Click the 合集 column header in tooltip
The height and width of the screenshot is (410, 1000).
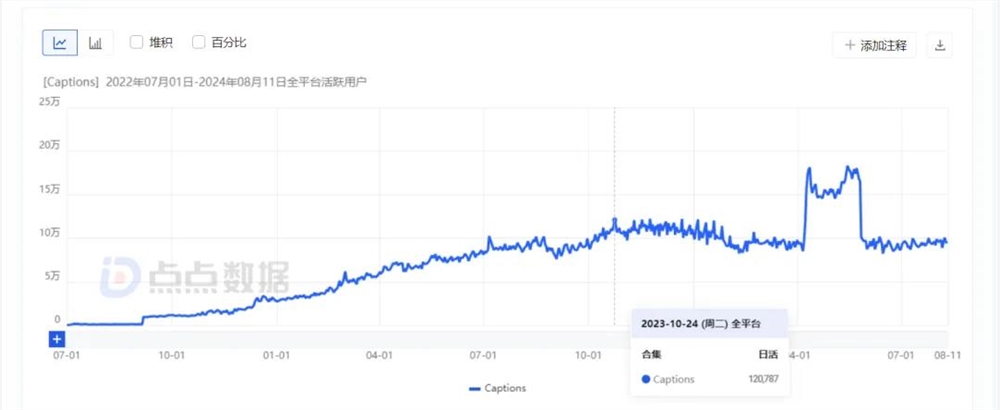[651, 355]
